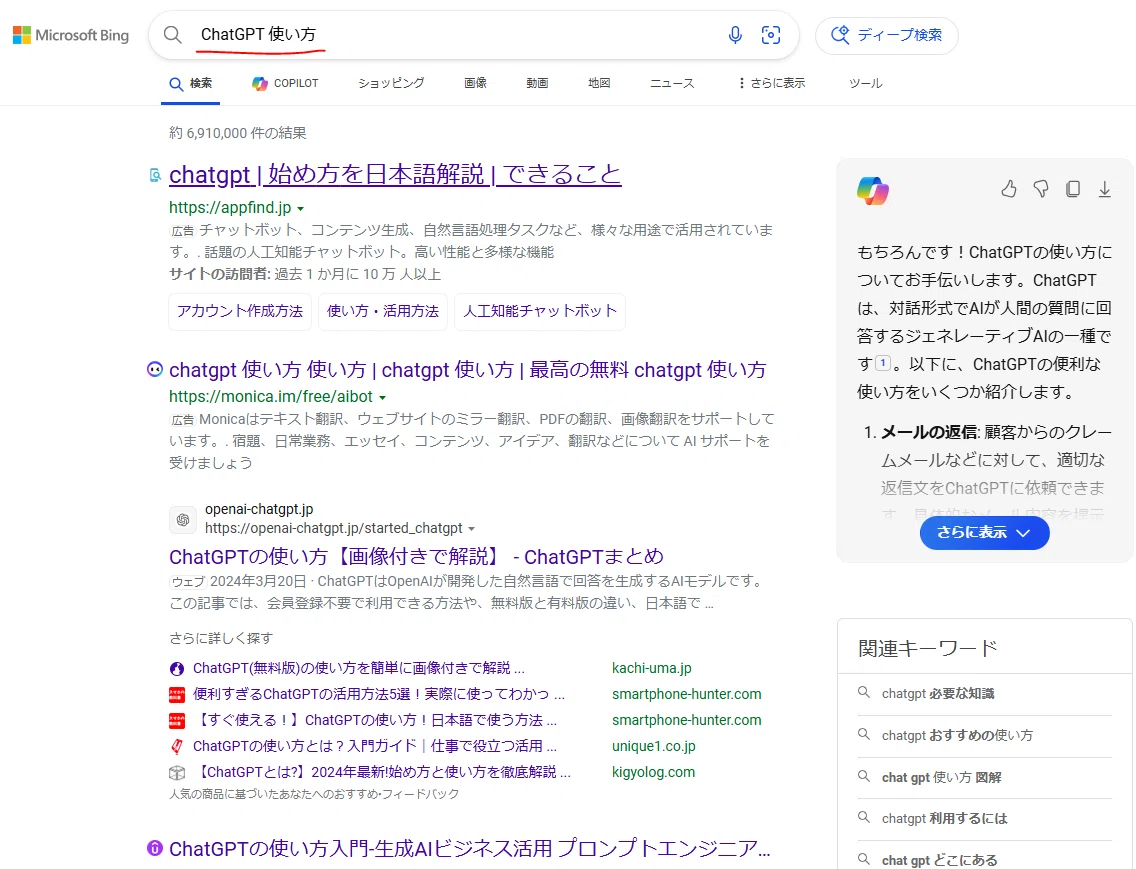Image resolution: width=1136 pixels, height=869 pixels.
Task: Open the 画像 tab
Action: [x=475, y=83]
